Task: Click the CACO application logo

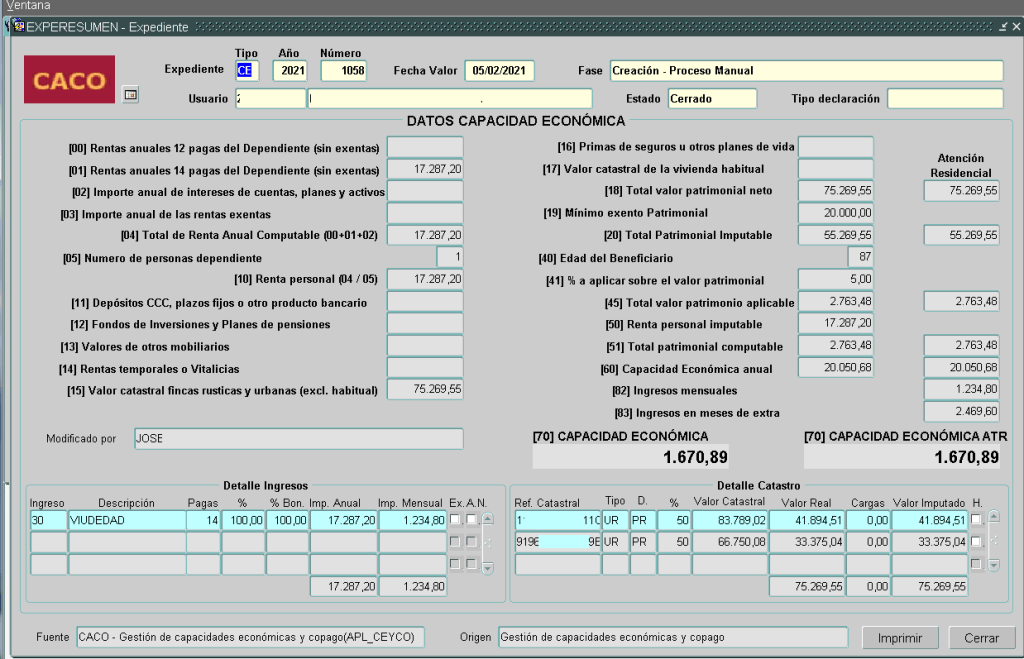Action: tap(69, 80)
